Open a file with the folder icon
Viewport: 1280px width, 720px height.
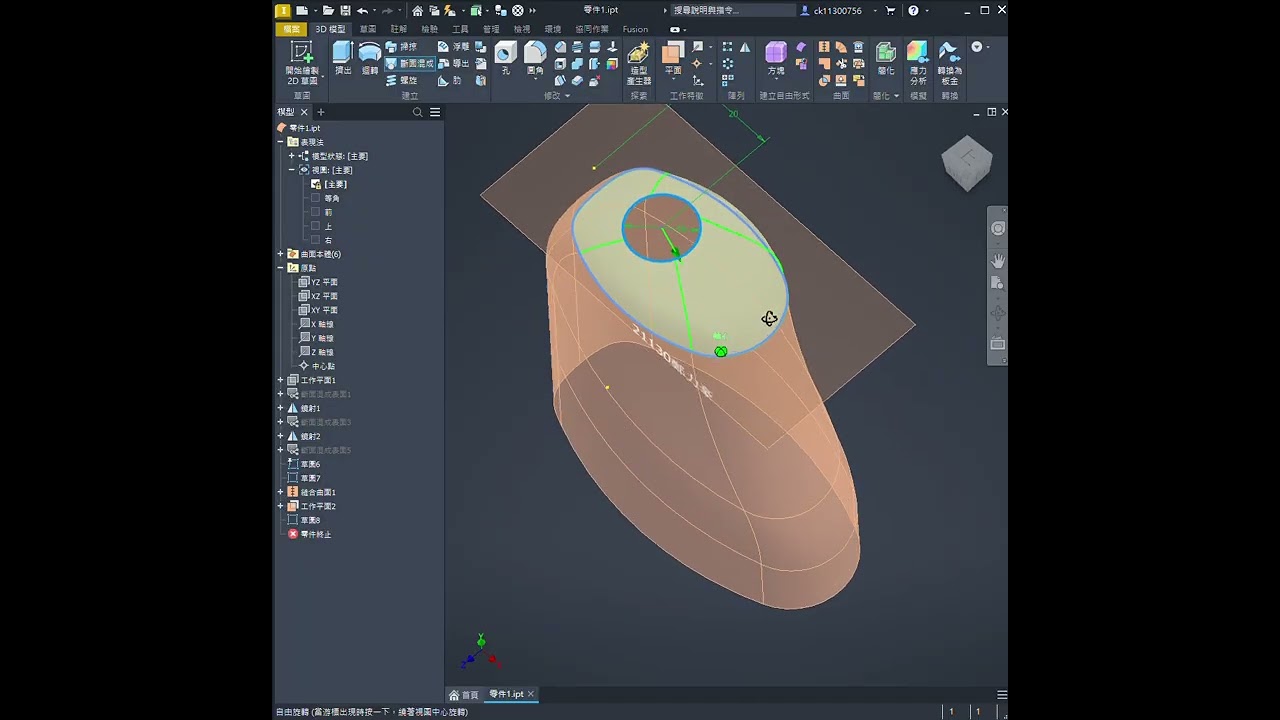click(327, 10)
